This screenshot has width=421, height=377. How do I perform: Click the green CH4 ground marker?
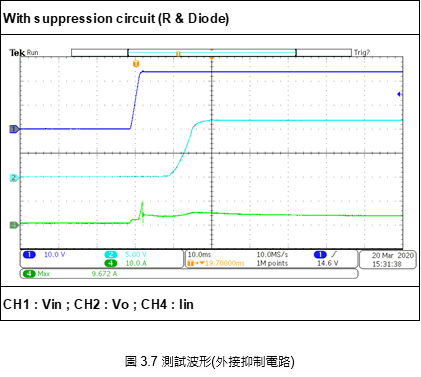(x=14, y=225)
